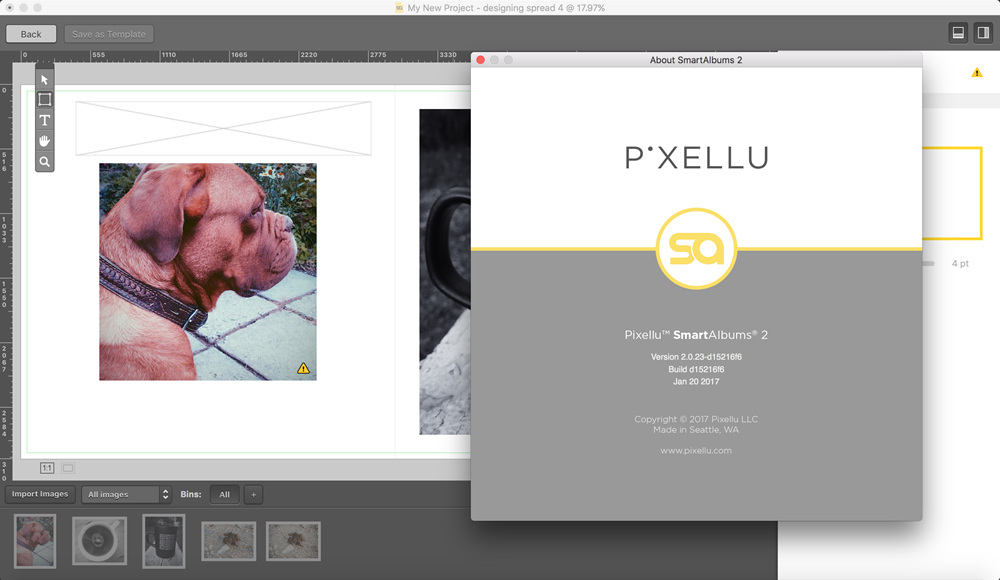This screenshot has height=580, width=1000.
Task: Click the black-and-white mug photo on spread
Action: pyautogui.click(x=445, y=272)
